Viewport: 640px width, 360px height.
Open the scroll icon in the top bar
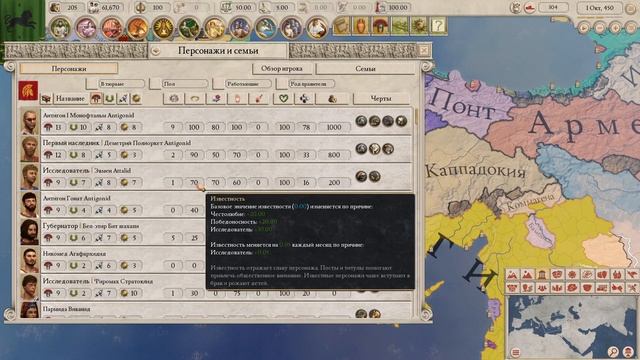coord(341,26)
